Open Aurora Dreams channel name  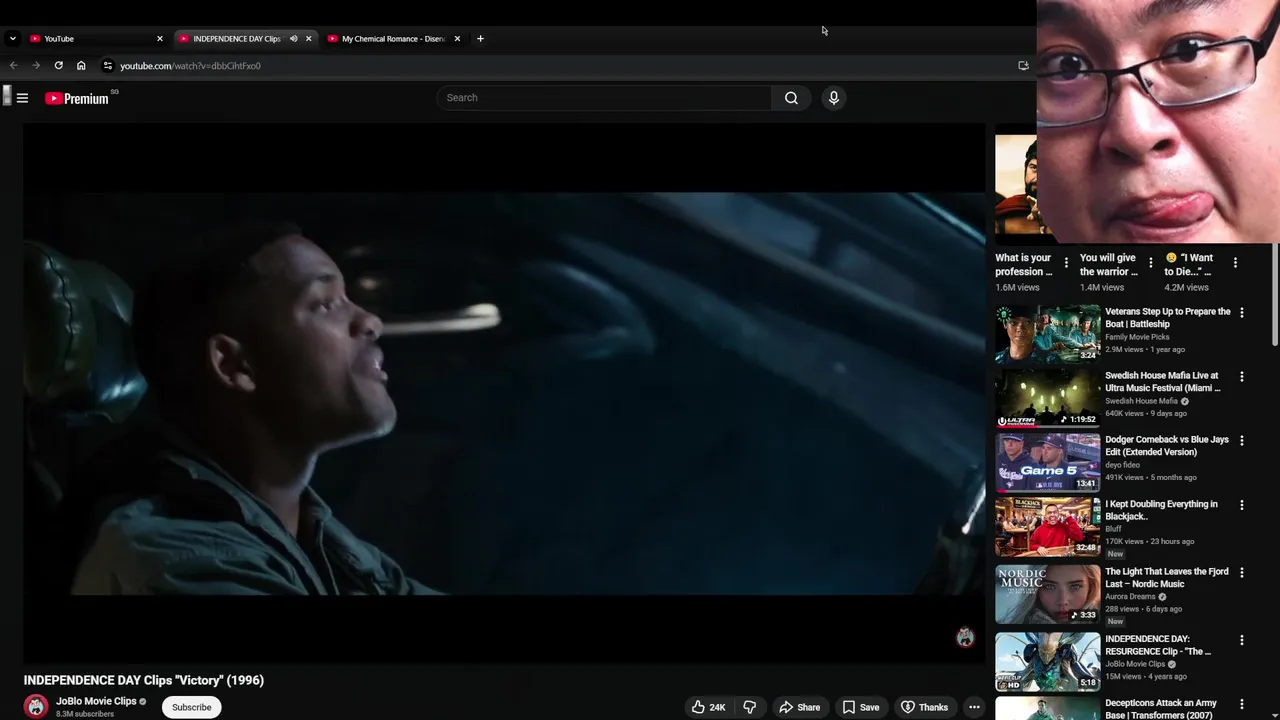pos(1130,597)
